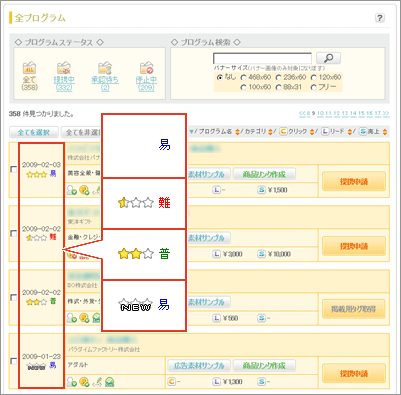The image size is (401, 395).
Task: Focus the program search text field
Action: pyautogui.click(x=262, y=58)
